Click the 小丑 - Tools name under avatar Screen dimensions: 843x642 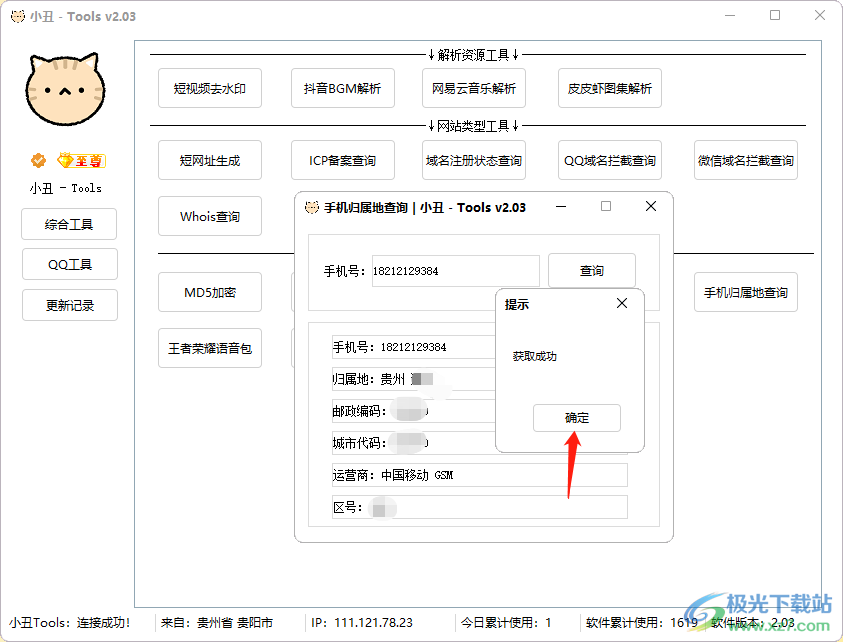(66, 188)
